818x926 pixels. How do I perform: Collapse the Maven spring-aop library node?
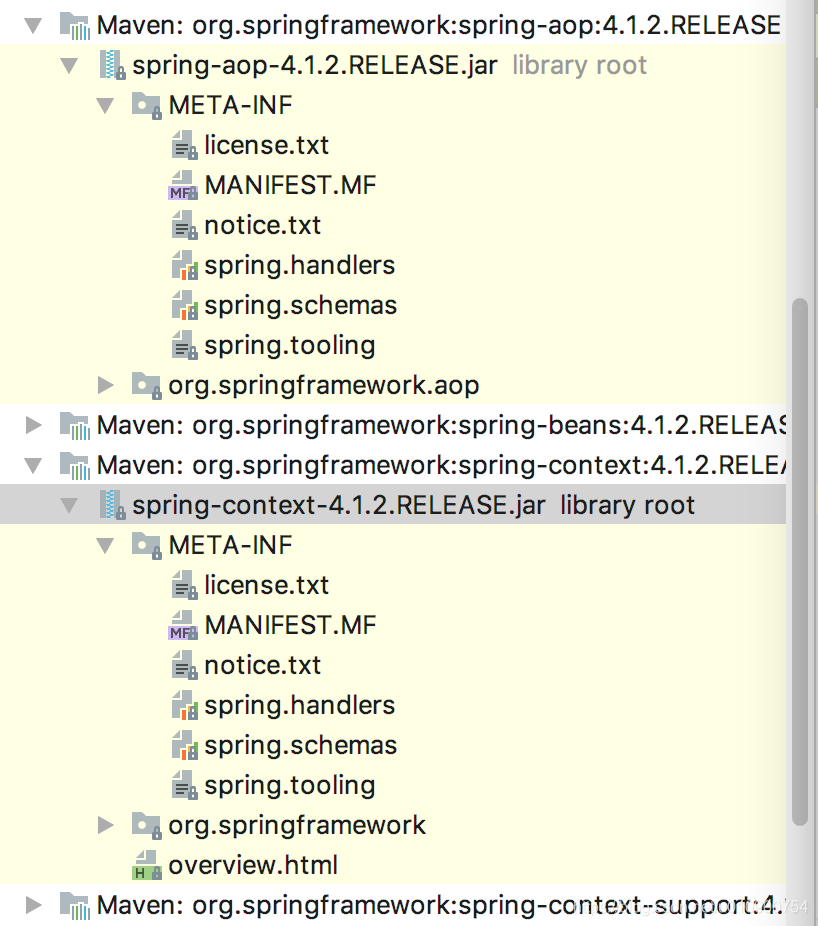[x=33, y=25]
